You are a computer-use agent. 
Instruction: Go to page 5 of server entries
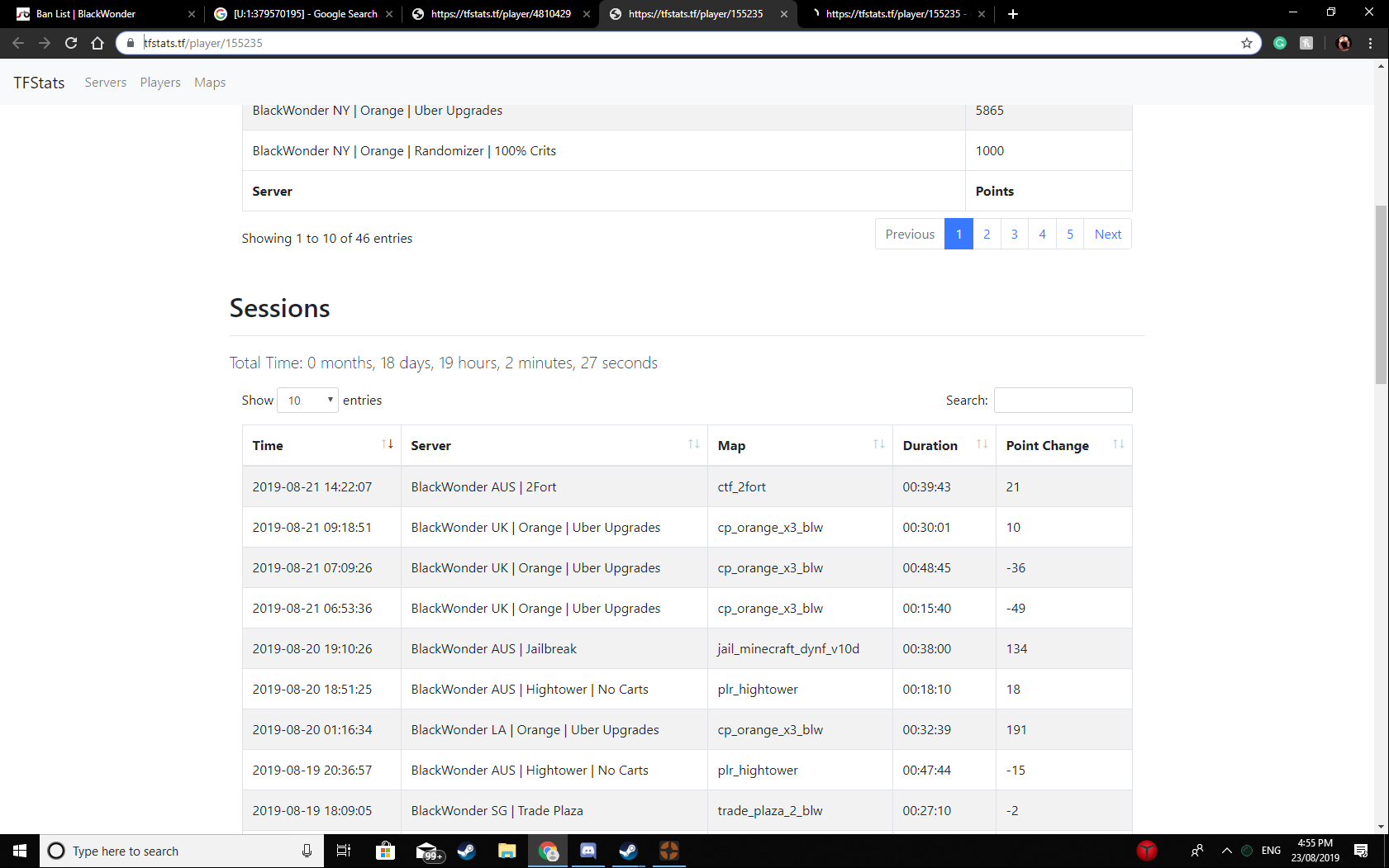pos(1070,235)
